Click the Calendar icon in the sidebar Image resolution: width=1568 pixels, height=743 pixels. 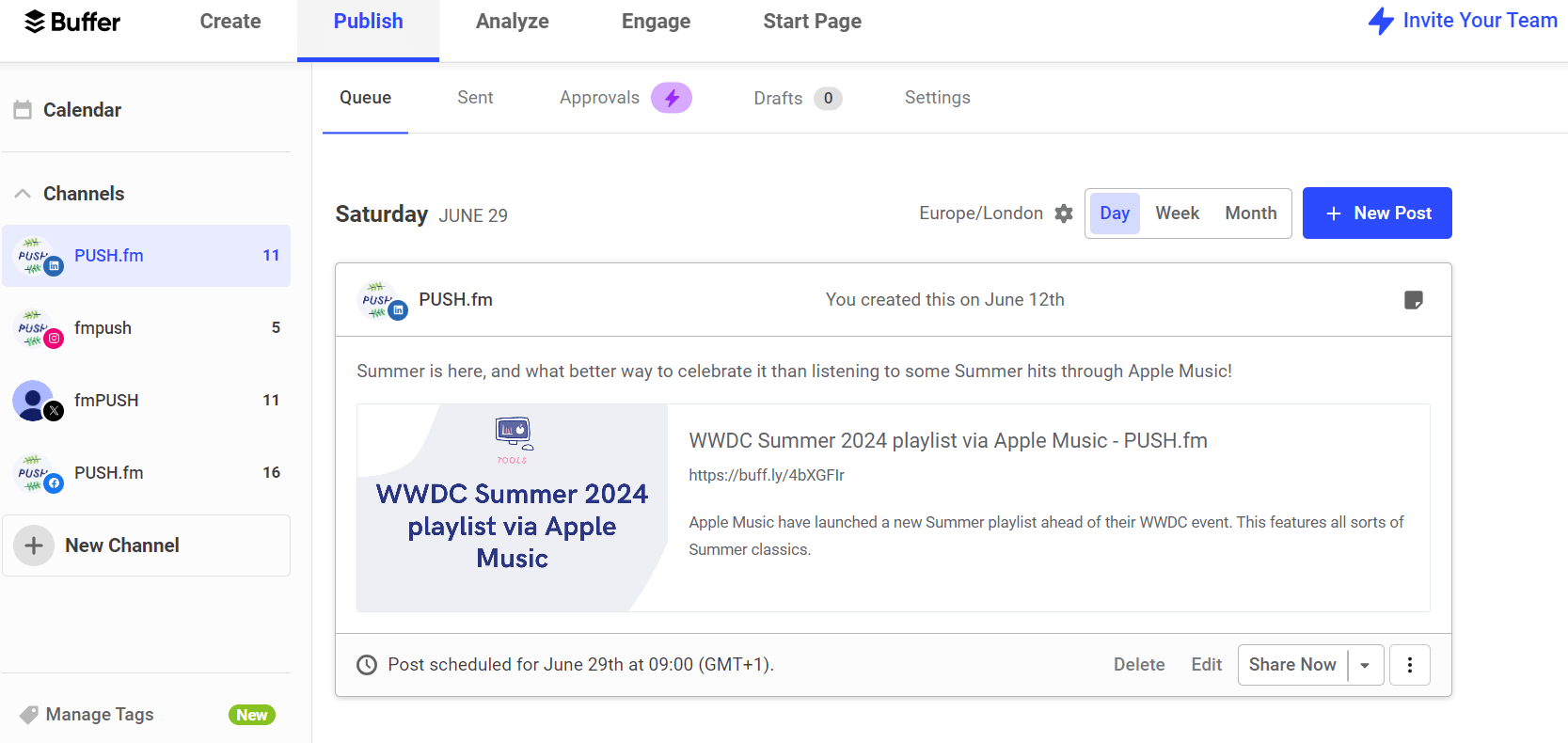point(23,110)
